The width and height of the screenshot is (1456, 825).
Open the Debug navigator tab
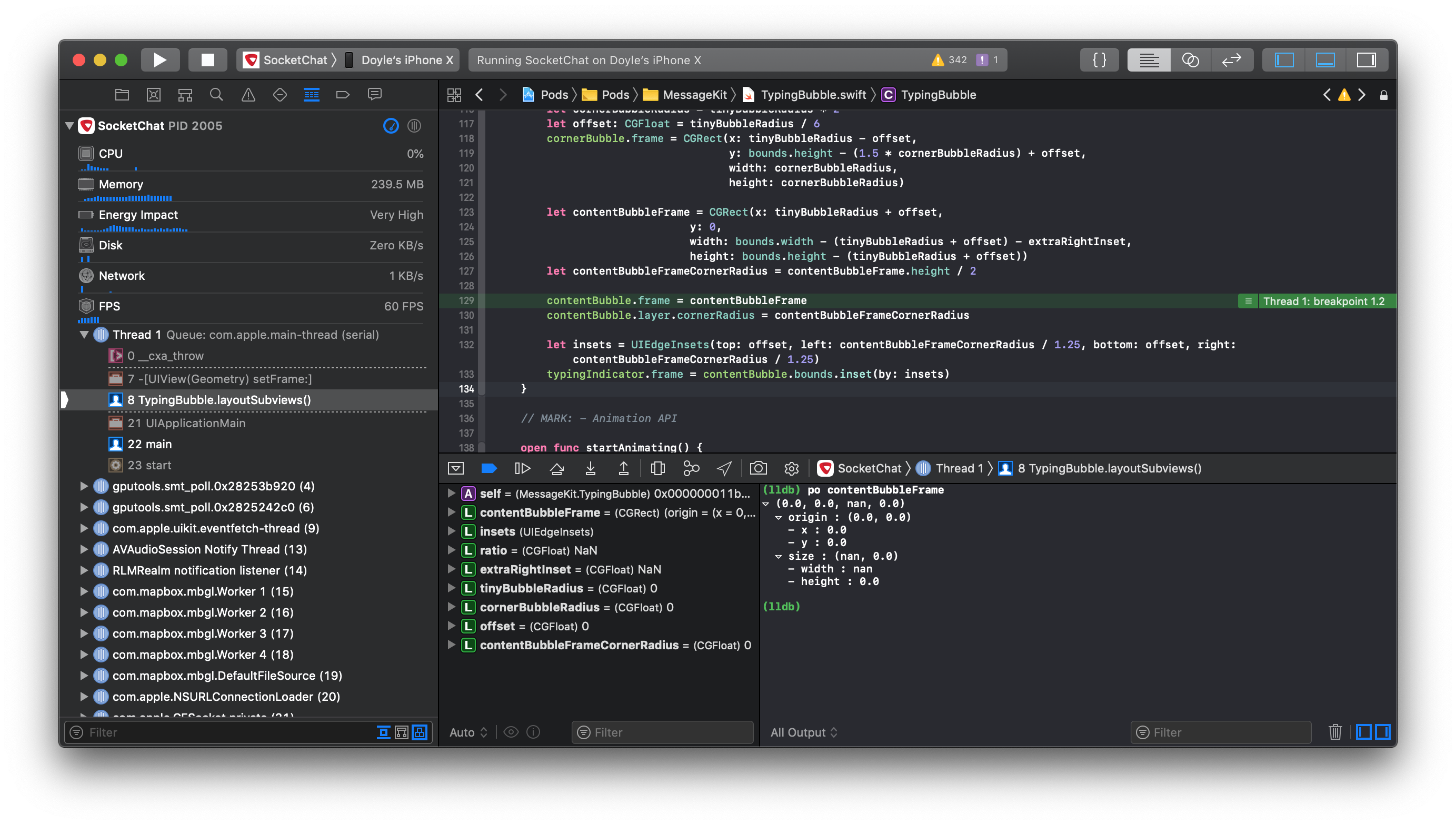pyautogui.click(x=312, y=95)
